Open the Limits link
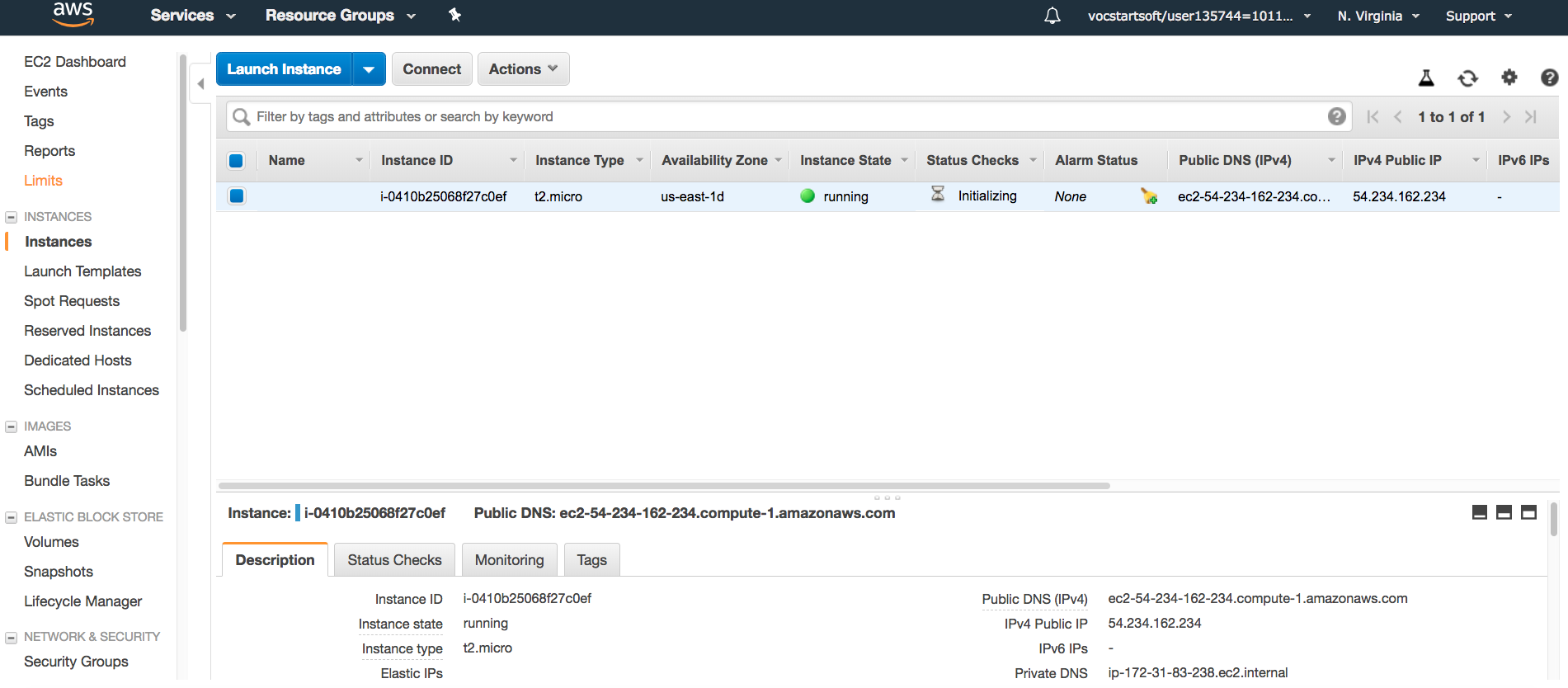The image size is (1568, 688). click(x=43, y=181)
